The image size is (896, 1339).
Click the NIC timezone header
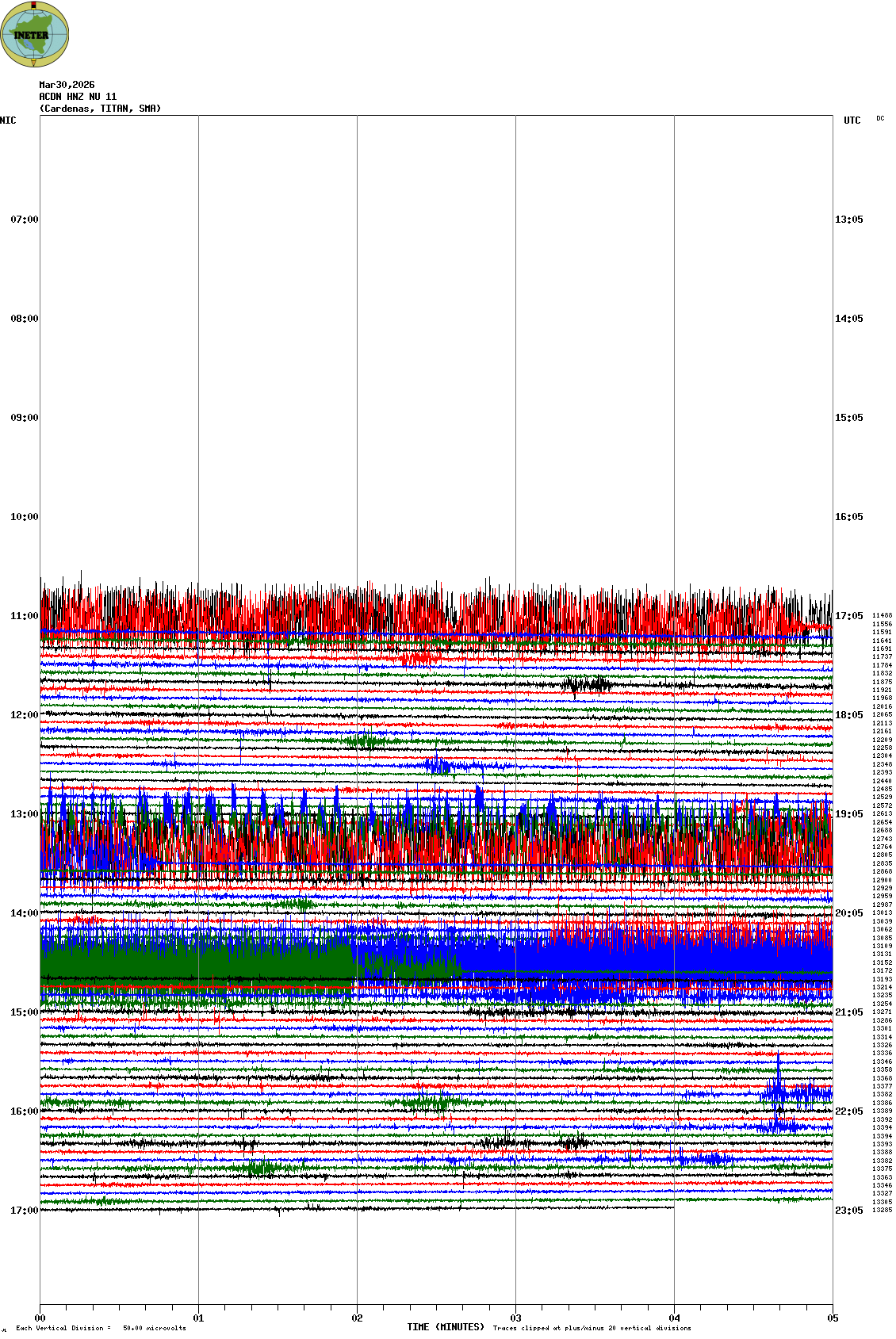pyautogui.click(x=8, y=121)
